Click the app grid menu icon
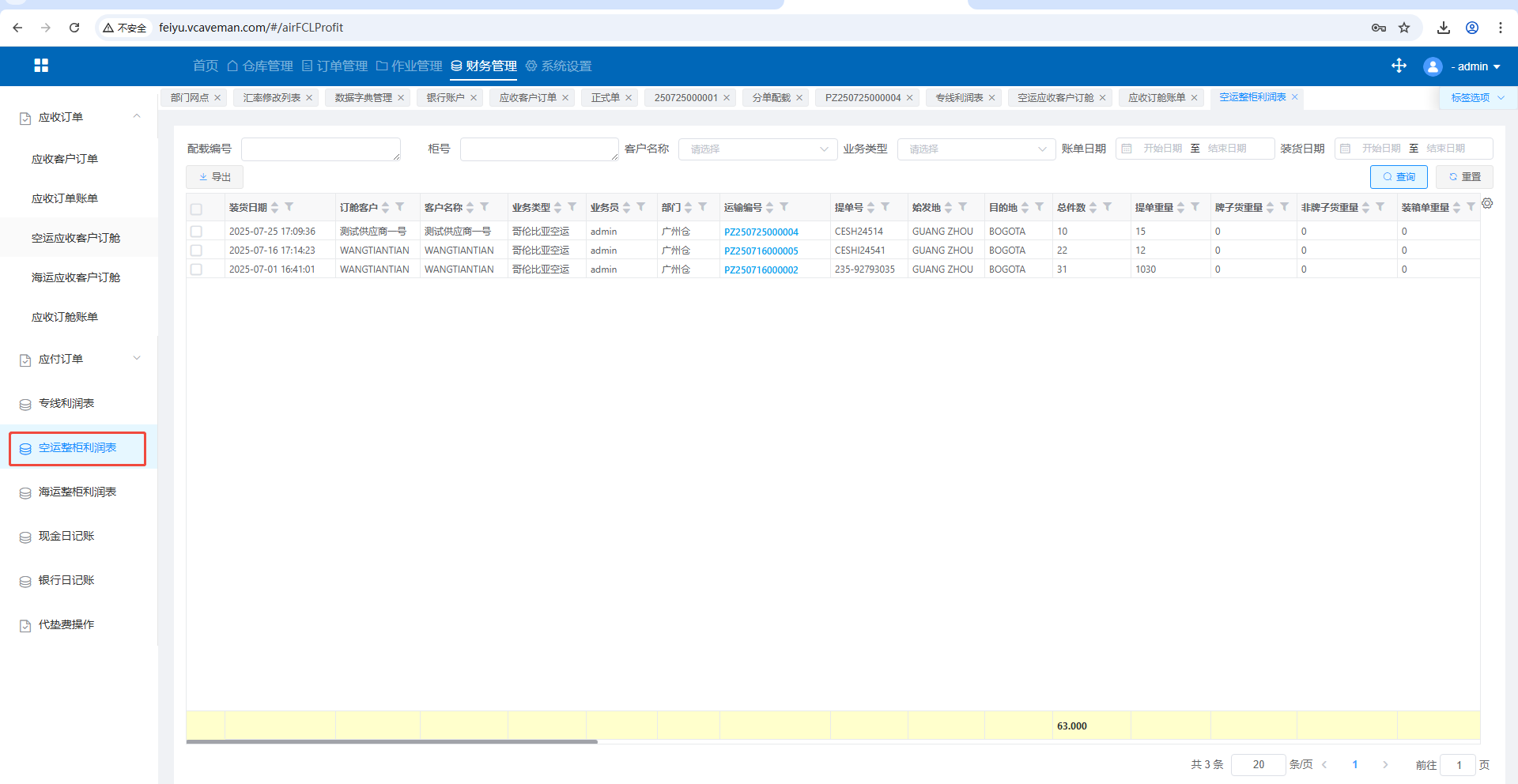Viewport: 1518px width, 784px height. tap(41, 66)
